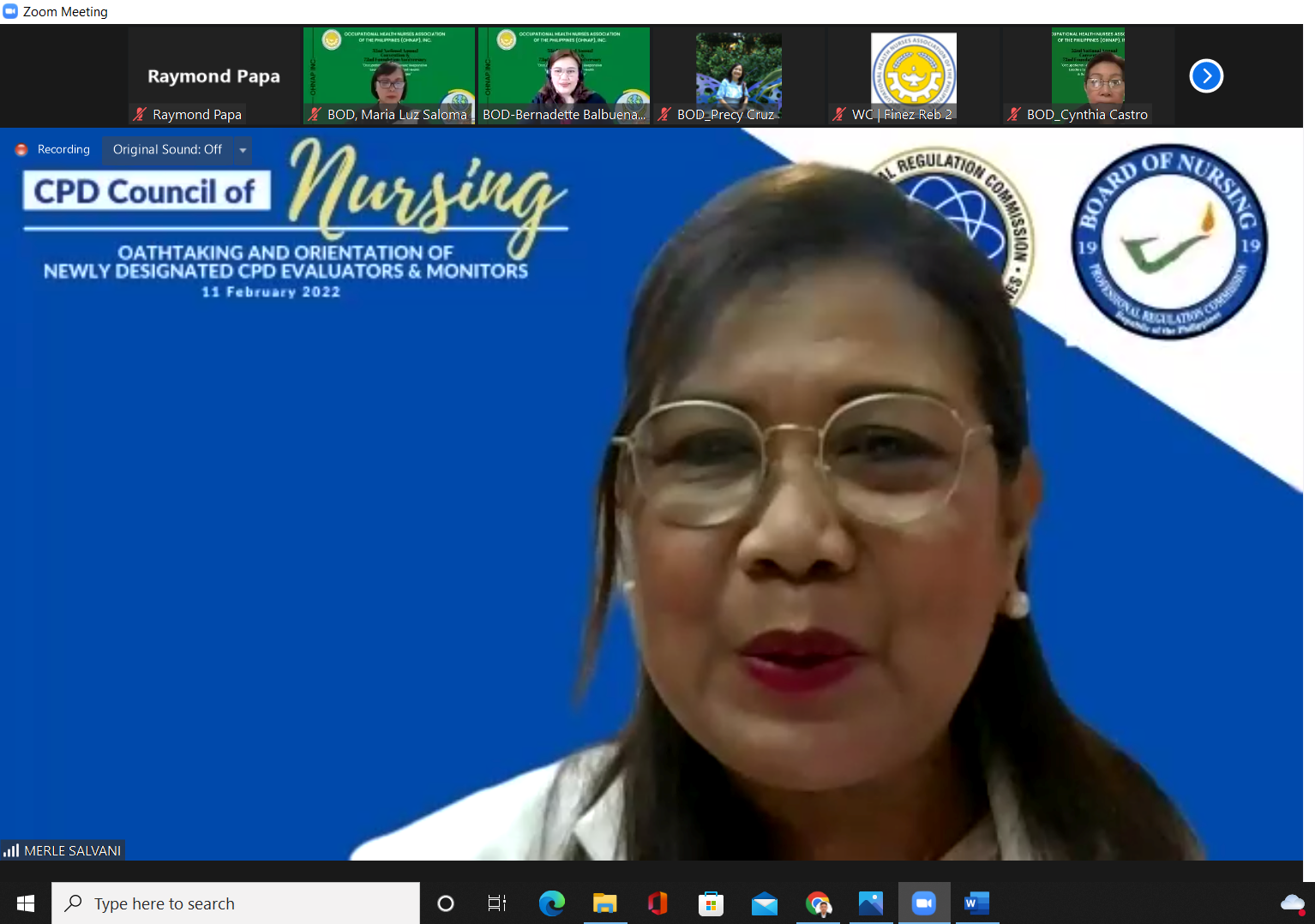Open File Explorer from the taskbar
The height and width of the screenshot is (924, 1315).
click(x=605, y=903)
